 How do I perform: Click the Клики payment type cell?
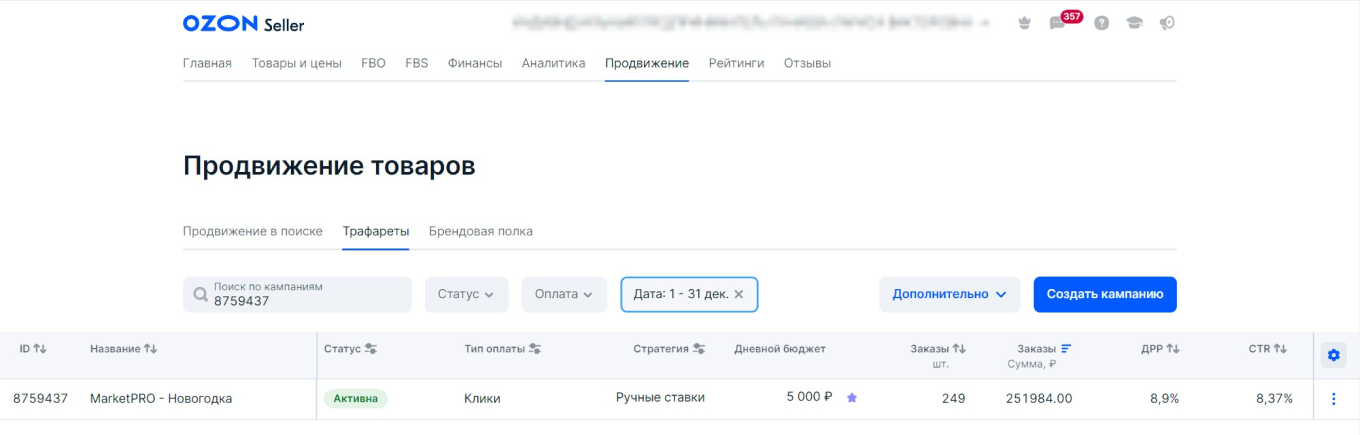click(482, 398)
